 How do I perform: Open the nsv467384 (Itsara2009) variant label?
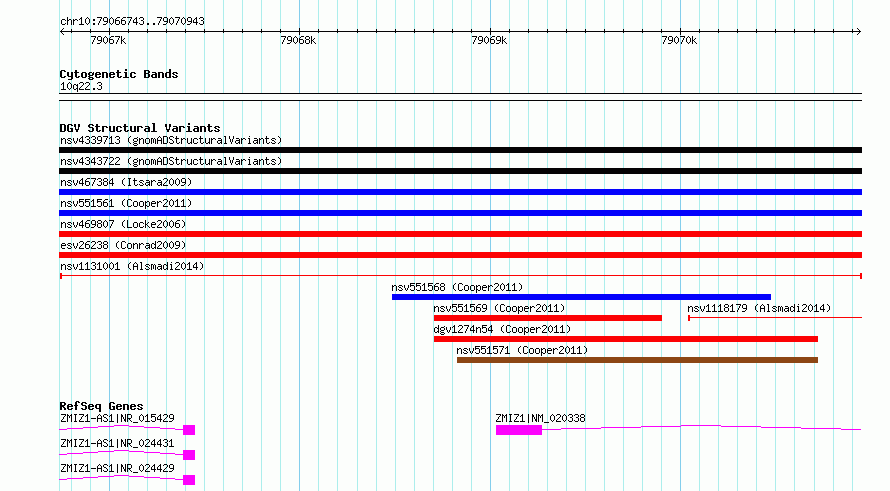point(126,182)
